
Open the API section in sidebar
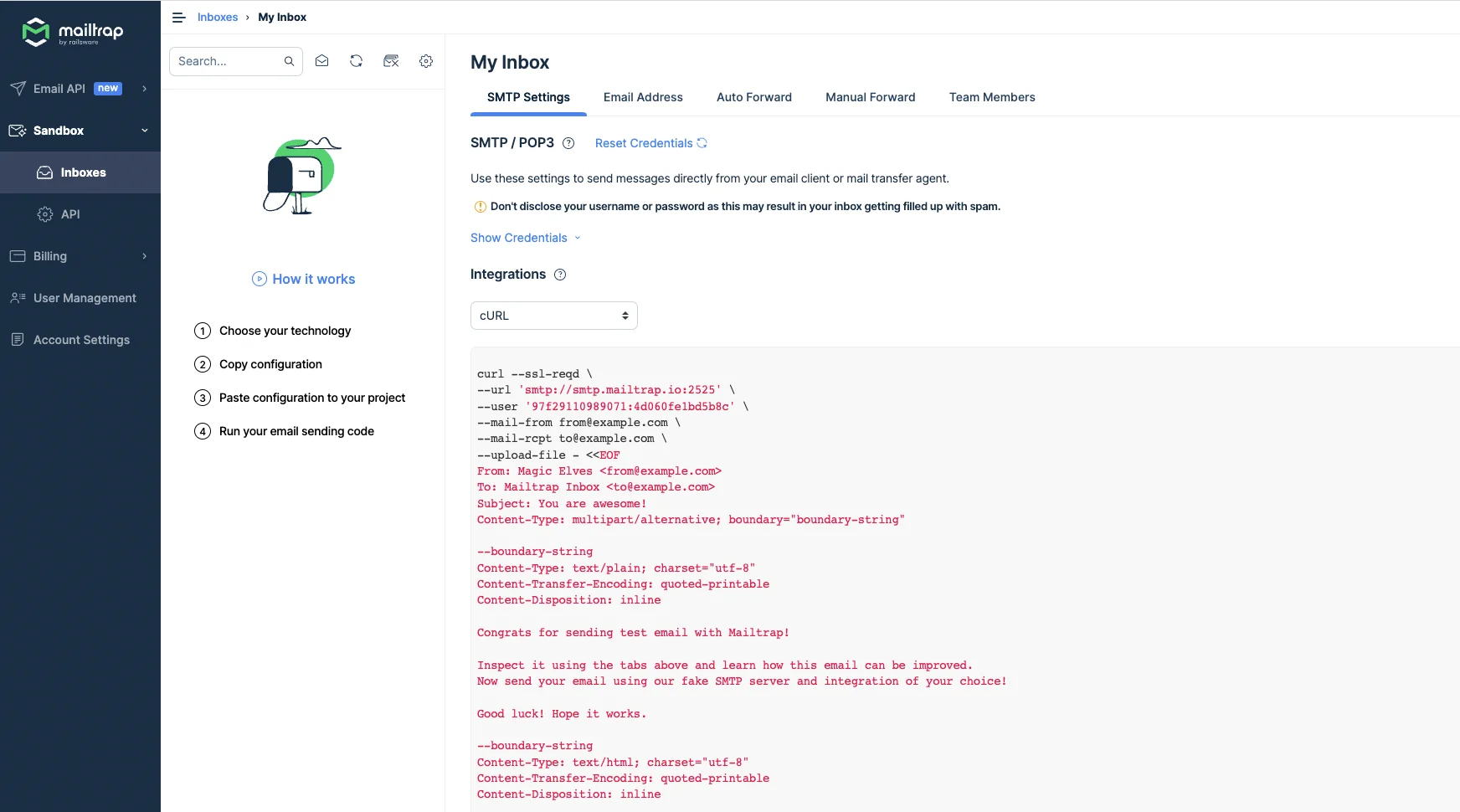pyautogui.click(x=45, y=213)
